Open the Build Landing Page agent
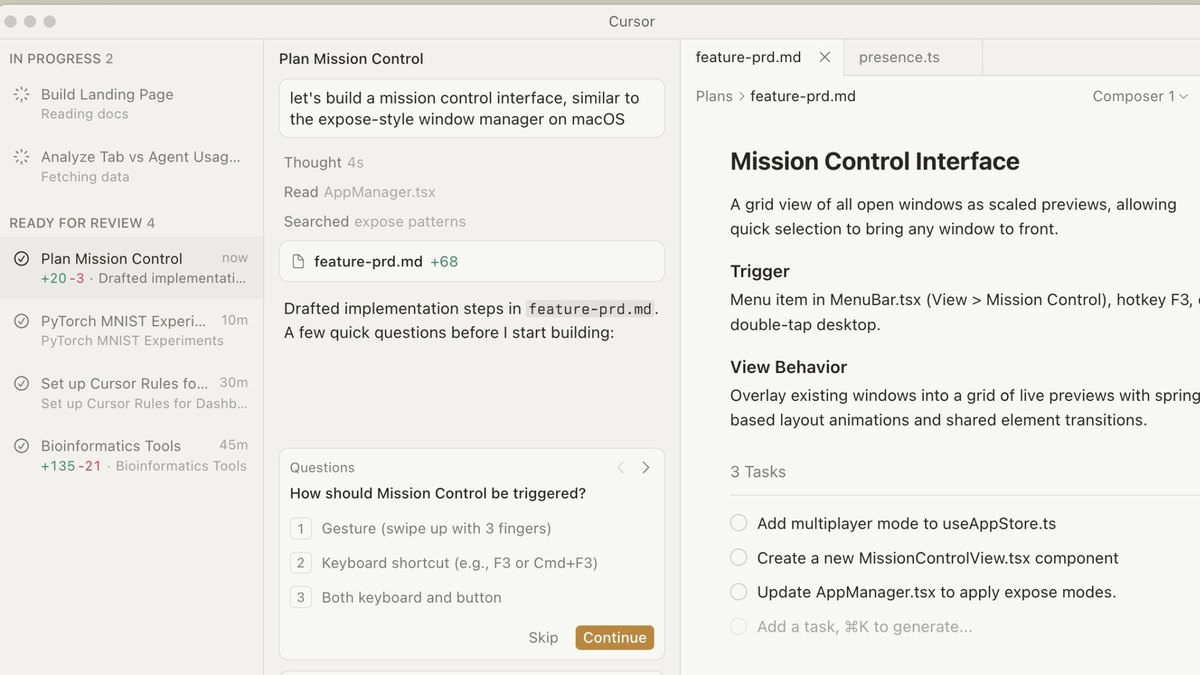This screenshot has height=675, width=1200. click(132, 104)
